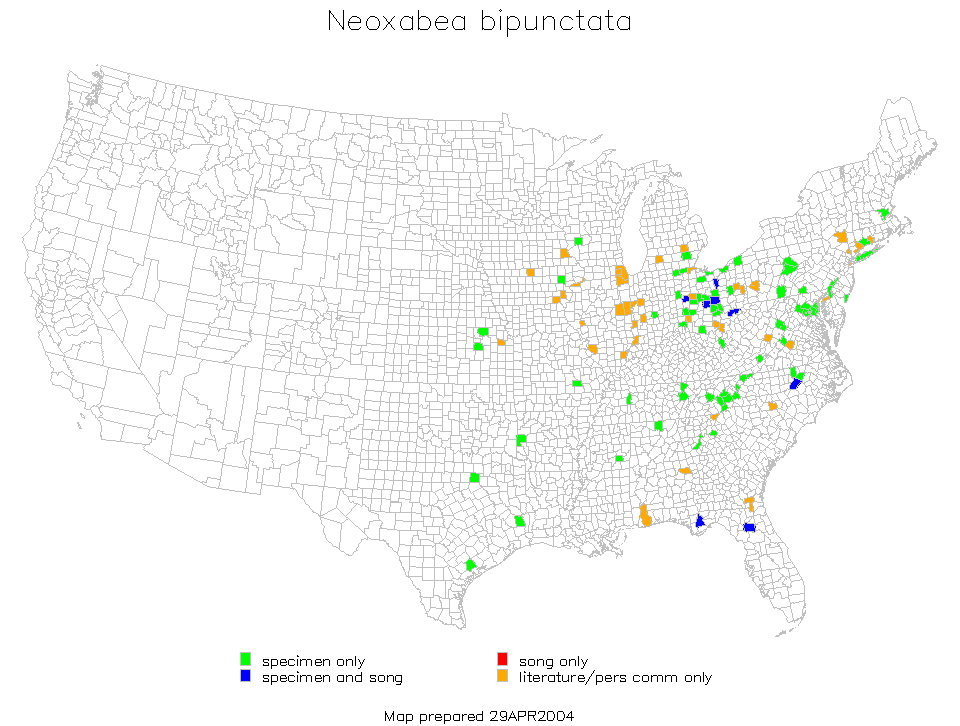Click the 'specimen only' legend label
960x726 pixels.
[313, 661]
